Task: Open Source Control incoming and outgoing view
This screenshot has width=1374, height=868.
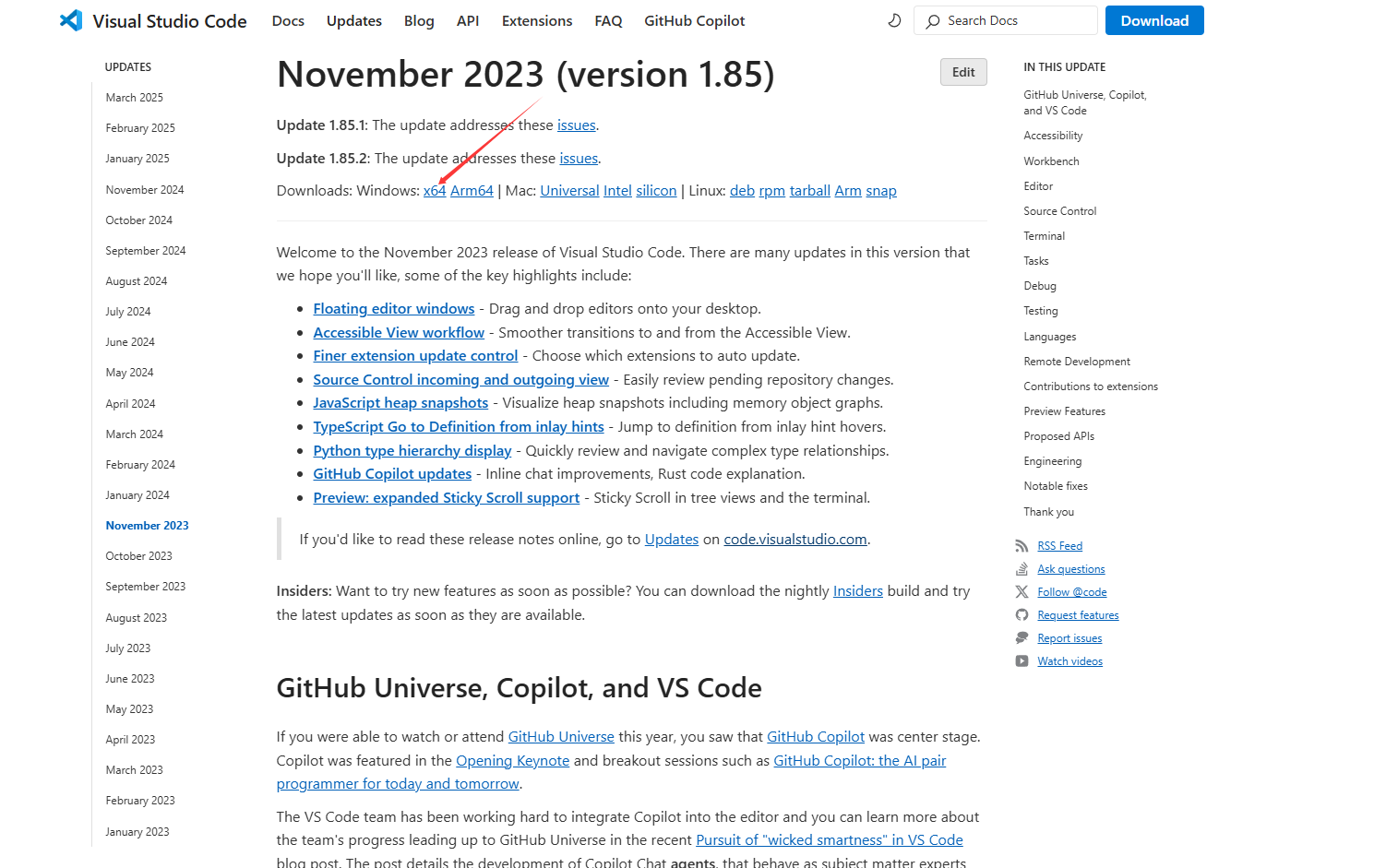Action: pos(460,380)
